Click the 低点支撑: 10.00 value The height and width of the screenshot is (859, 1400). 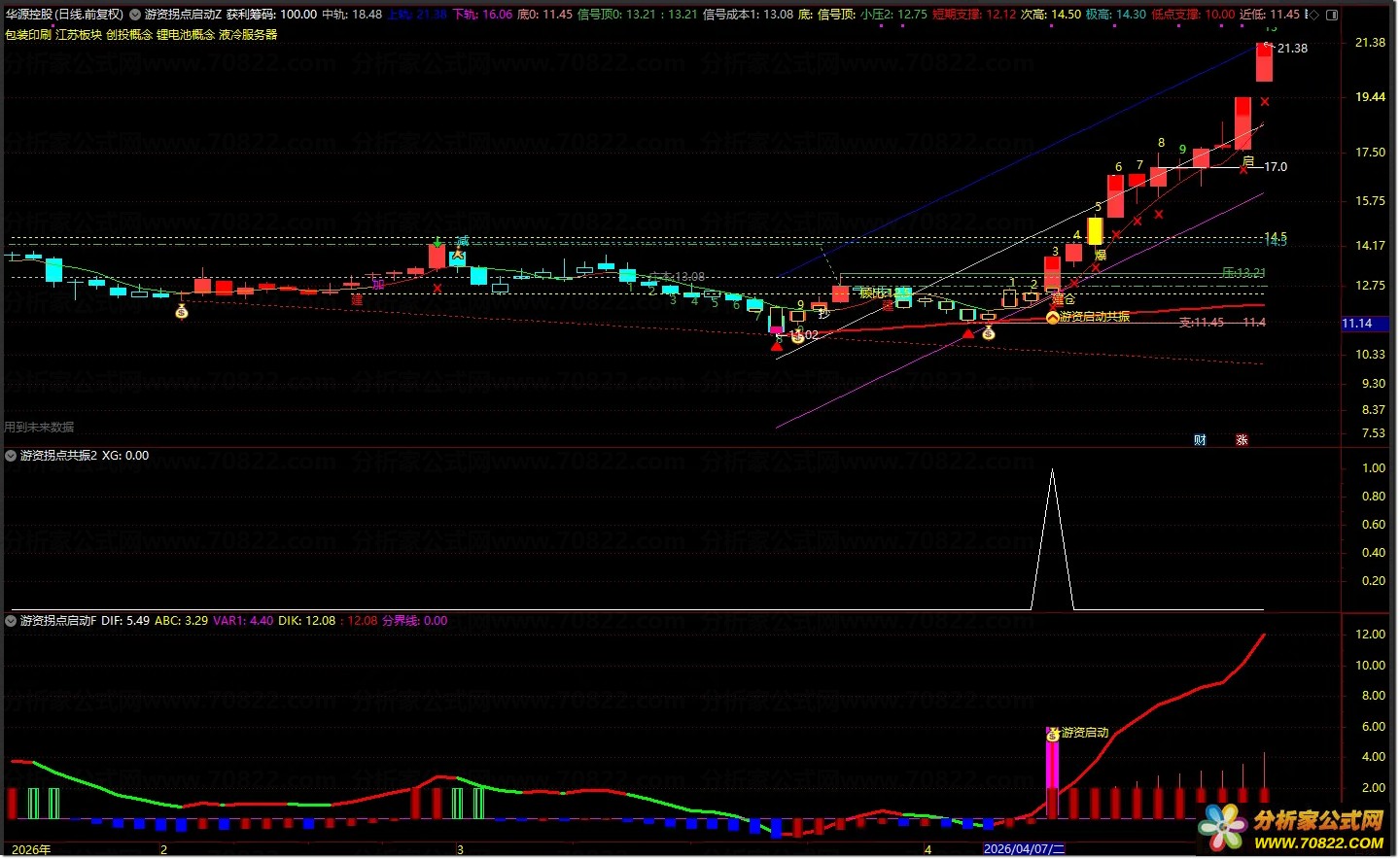pyautogui.click(x=1193, y=15)
